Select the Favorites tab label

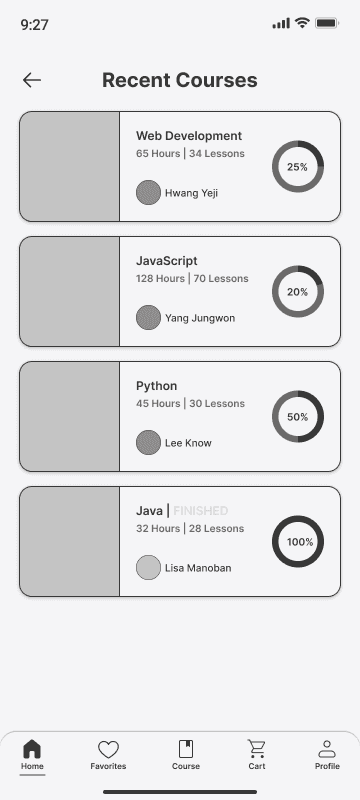pos(108,766)
